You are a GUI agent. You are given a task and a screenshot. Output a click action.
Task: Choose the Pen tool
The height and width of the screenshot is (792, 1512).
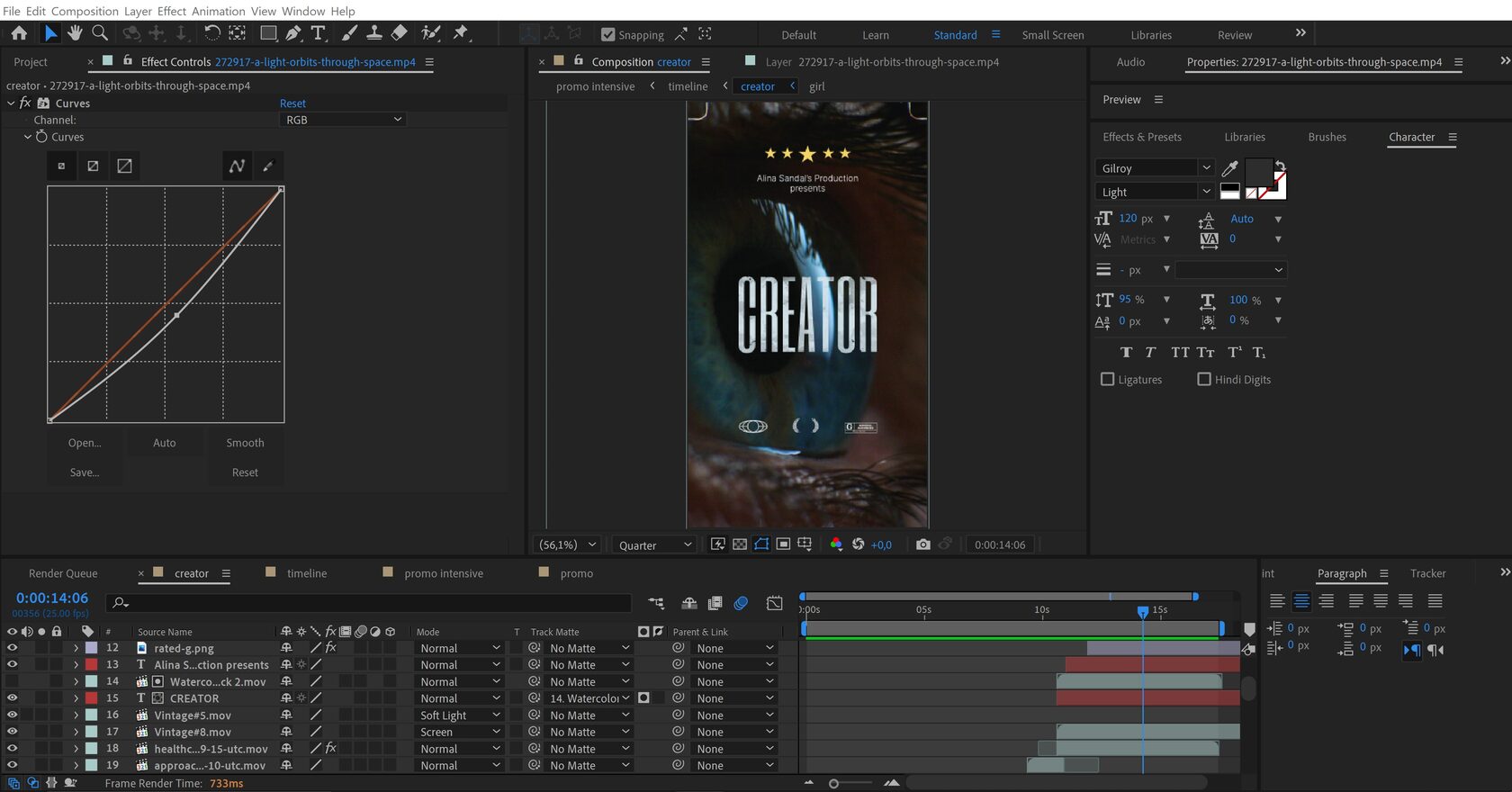293,33
